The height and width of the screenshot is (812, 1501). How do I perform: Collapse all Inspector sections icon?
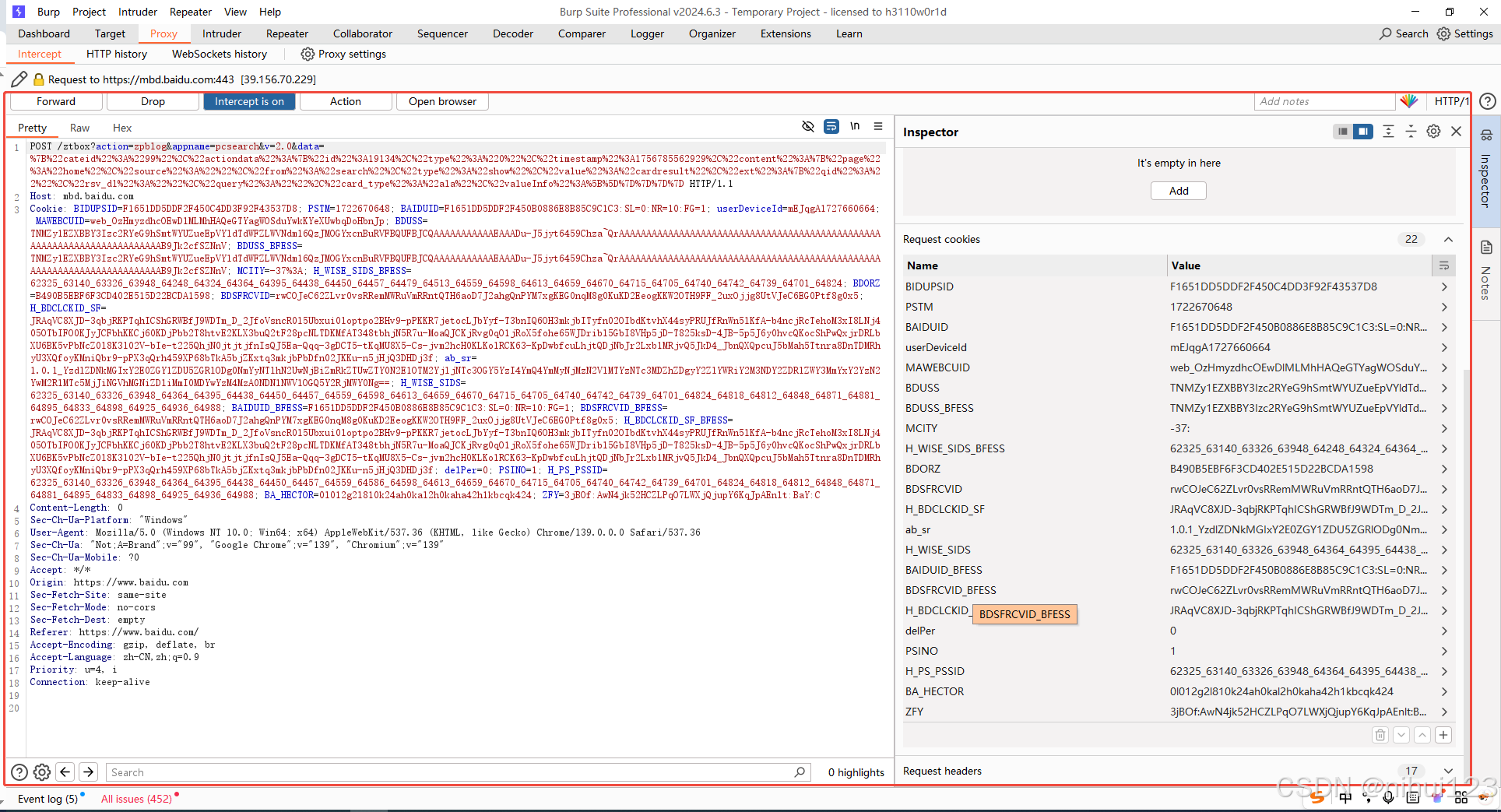click(x=1411, y=132)
